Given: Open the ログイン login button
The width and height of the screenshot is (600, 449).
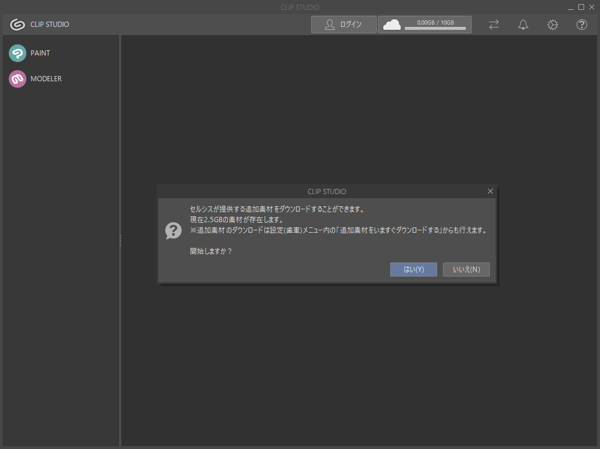Looking at the screenshot, I should pyautogui.click(x=344, y=24).
